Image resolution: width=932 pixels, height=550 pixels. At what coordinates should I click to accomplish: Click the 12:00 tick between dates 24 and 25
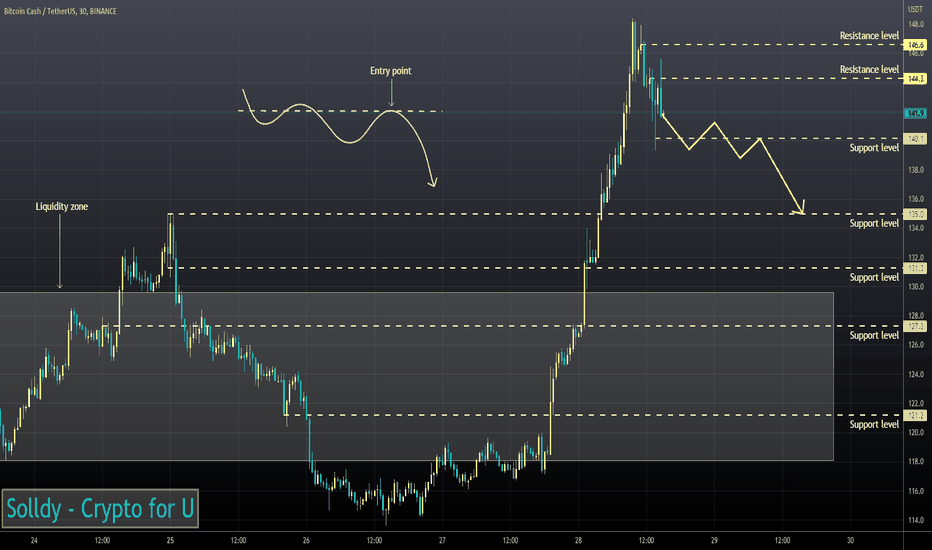(102, 540)
